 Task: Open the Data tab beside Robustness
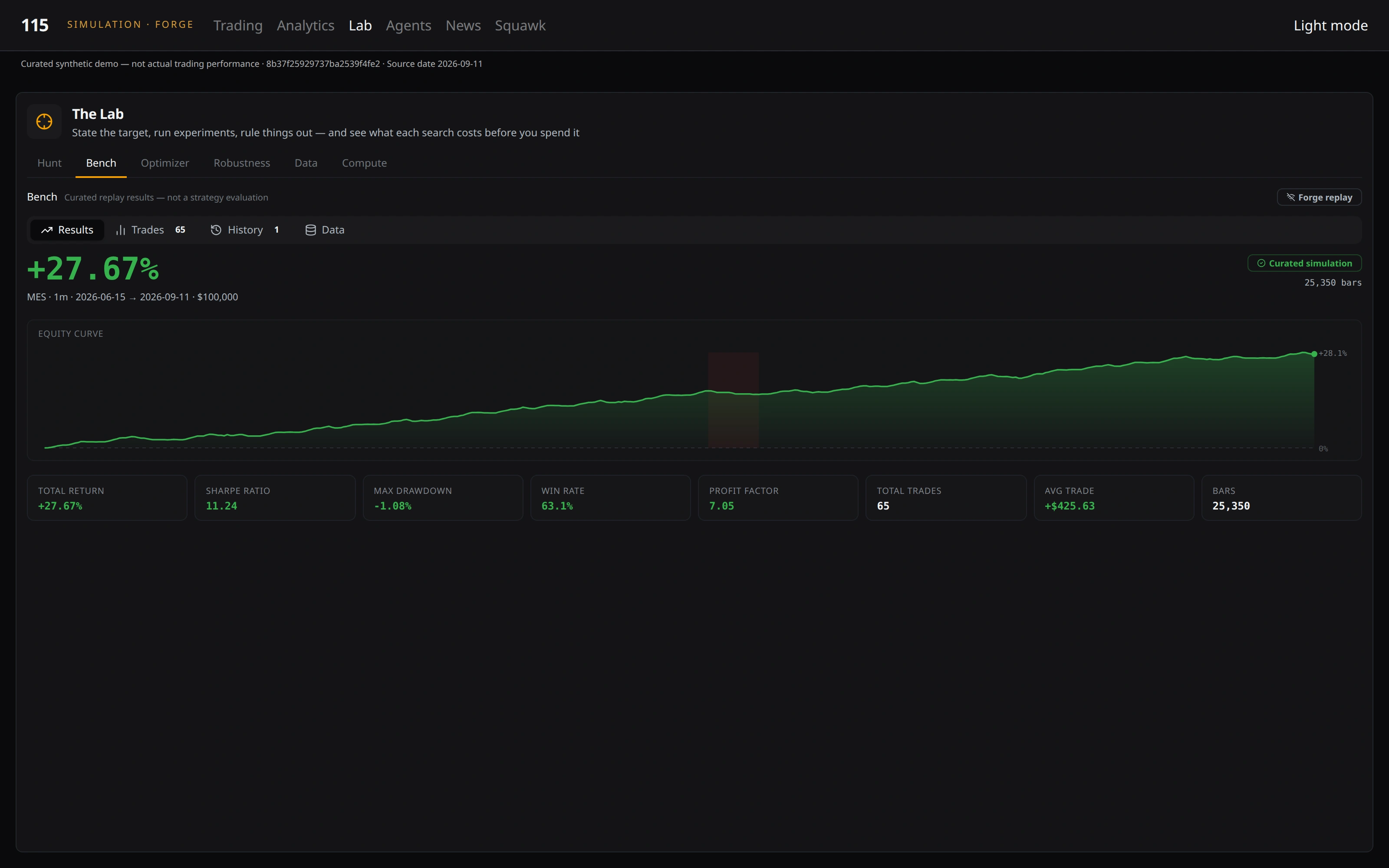coord(306,163)
